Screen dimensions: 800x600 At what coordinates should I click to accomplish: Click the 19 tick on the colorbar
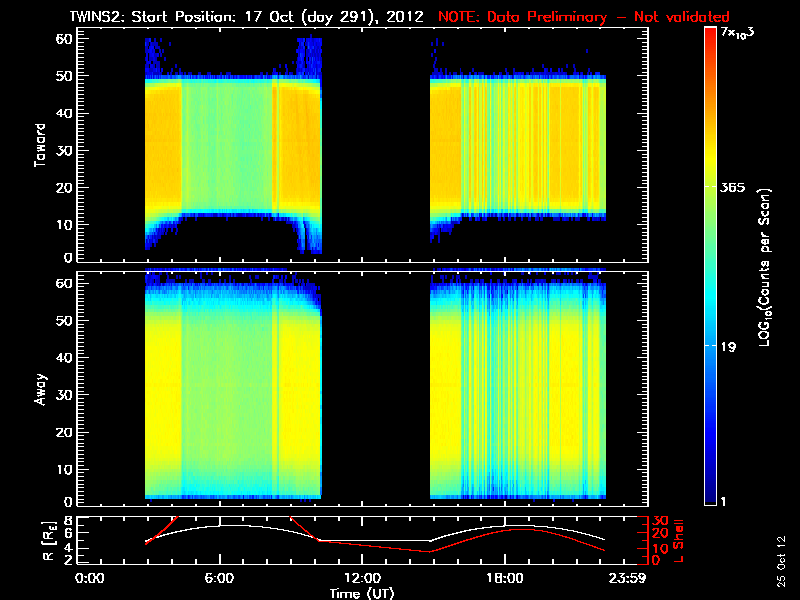click(728, 347)
